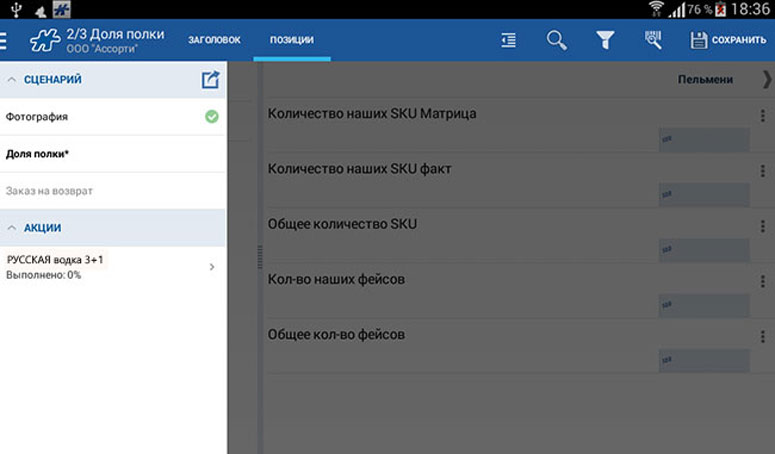Open the options menu for Количество наших SKU Матрица

[x=763, y=116]
